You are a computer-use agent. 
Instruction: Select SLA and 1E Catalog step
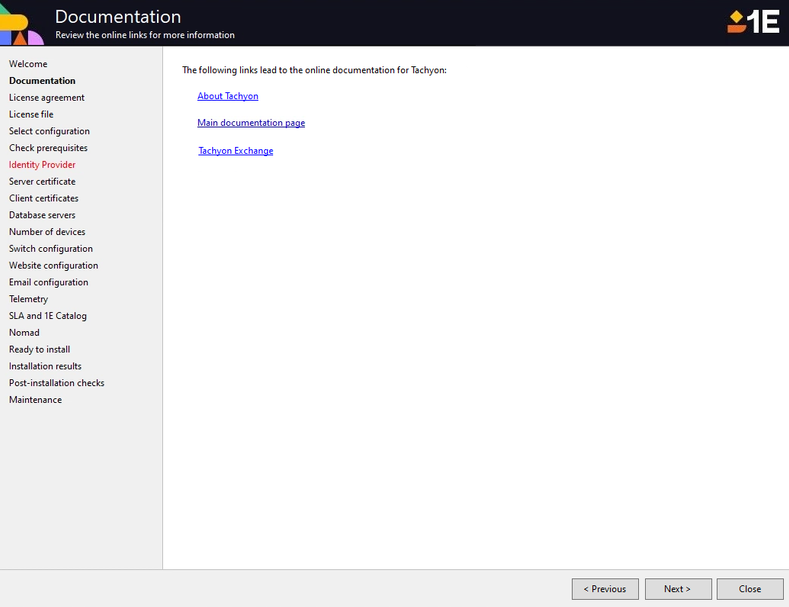click(48, 316)
